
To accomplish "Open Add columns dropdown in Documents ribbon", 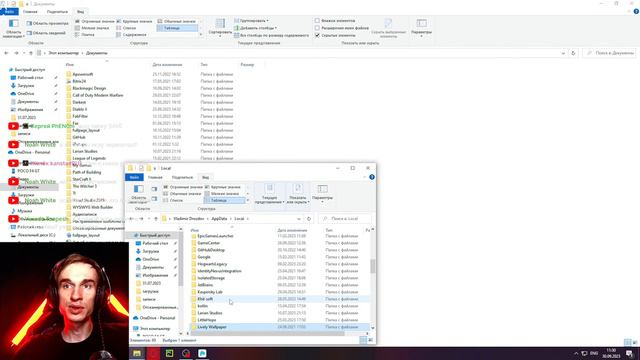I will click(256, 28).
